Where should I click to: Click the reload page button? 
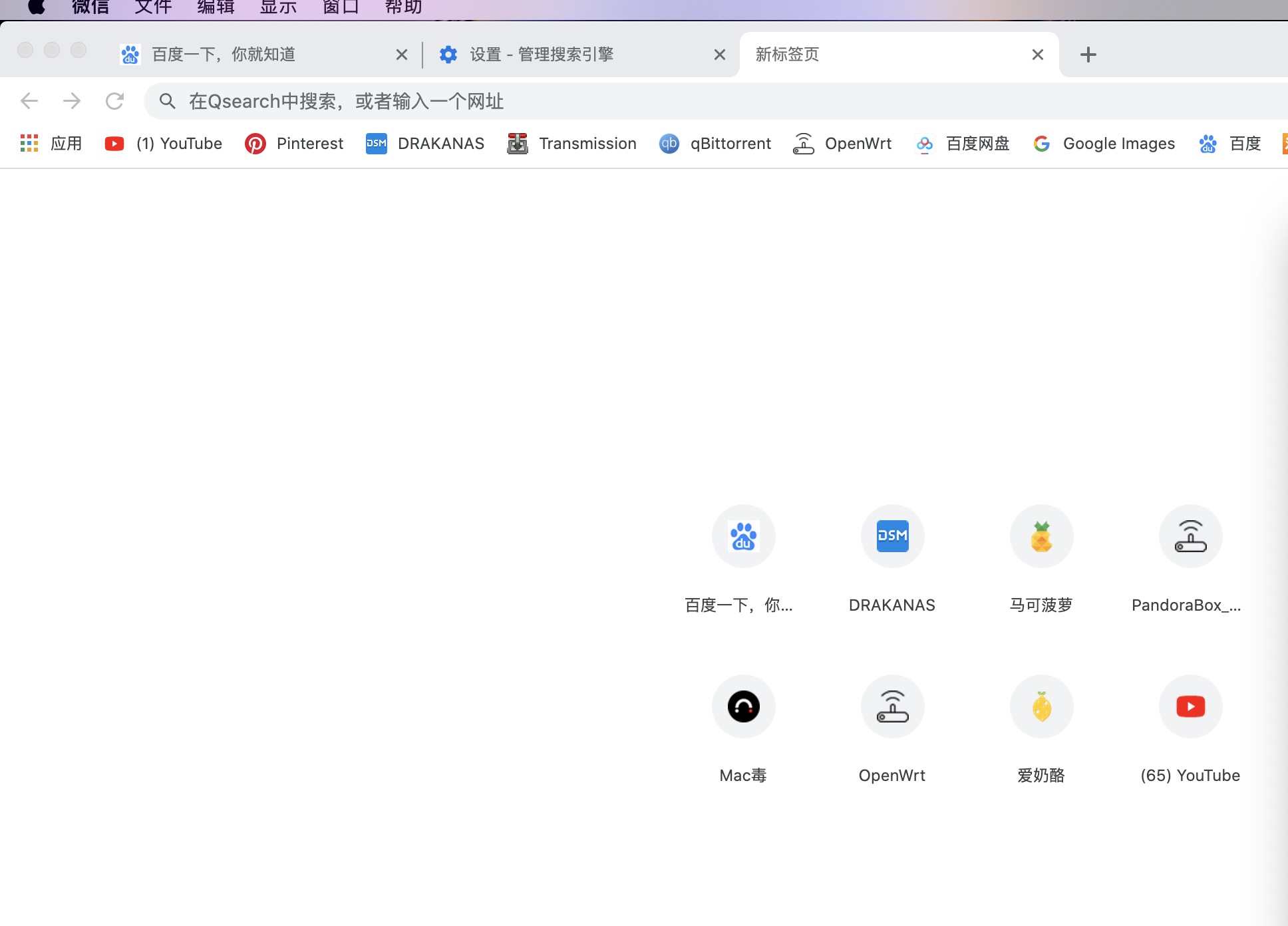pyautogui.click(x=114, y=101)
